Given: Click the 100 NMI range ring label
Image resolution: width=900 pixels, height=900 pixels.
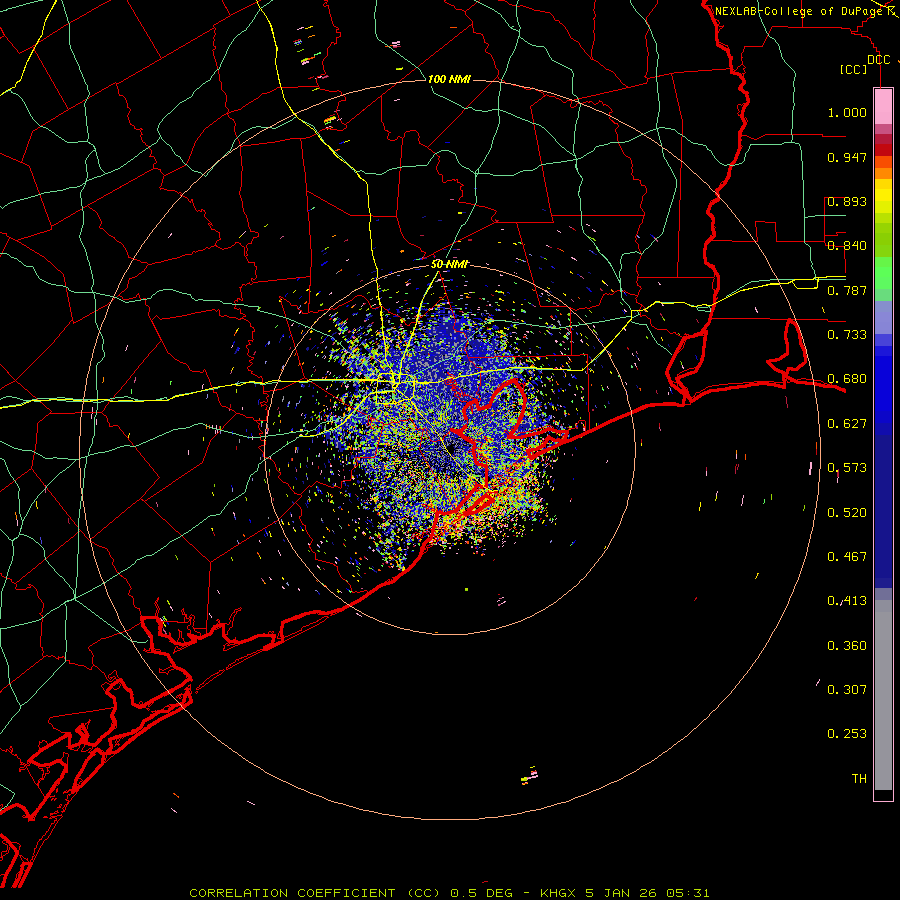Looking at the screenshot, I should [x=449, y=79].
